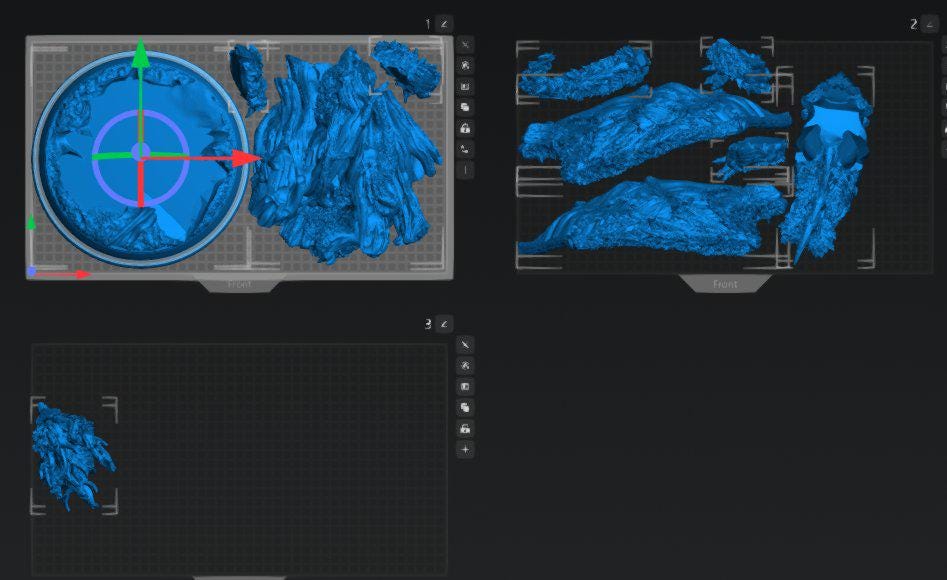This screenshot has height=580, width=947.
Task: Click the letter-A icon beside plate 1
Action: (465, 150)
